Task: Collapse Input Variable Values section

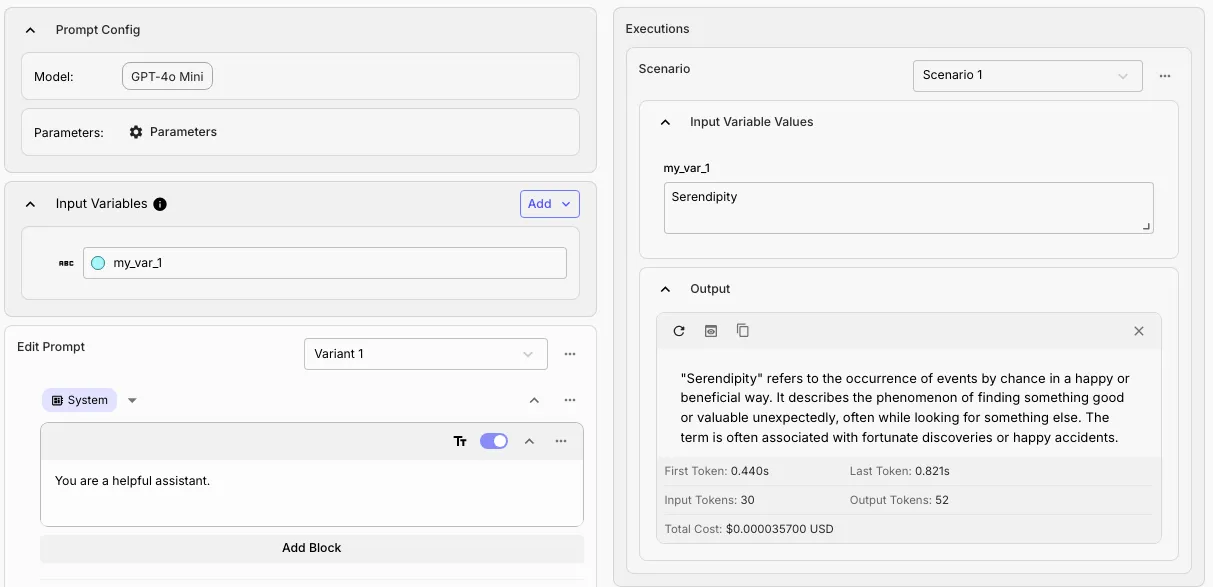Action: (x=665, y=122)
